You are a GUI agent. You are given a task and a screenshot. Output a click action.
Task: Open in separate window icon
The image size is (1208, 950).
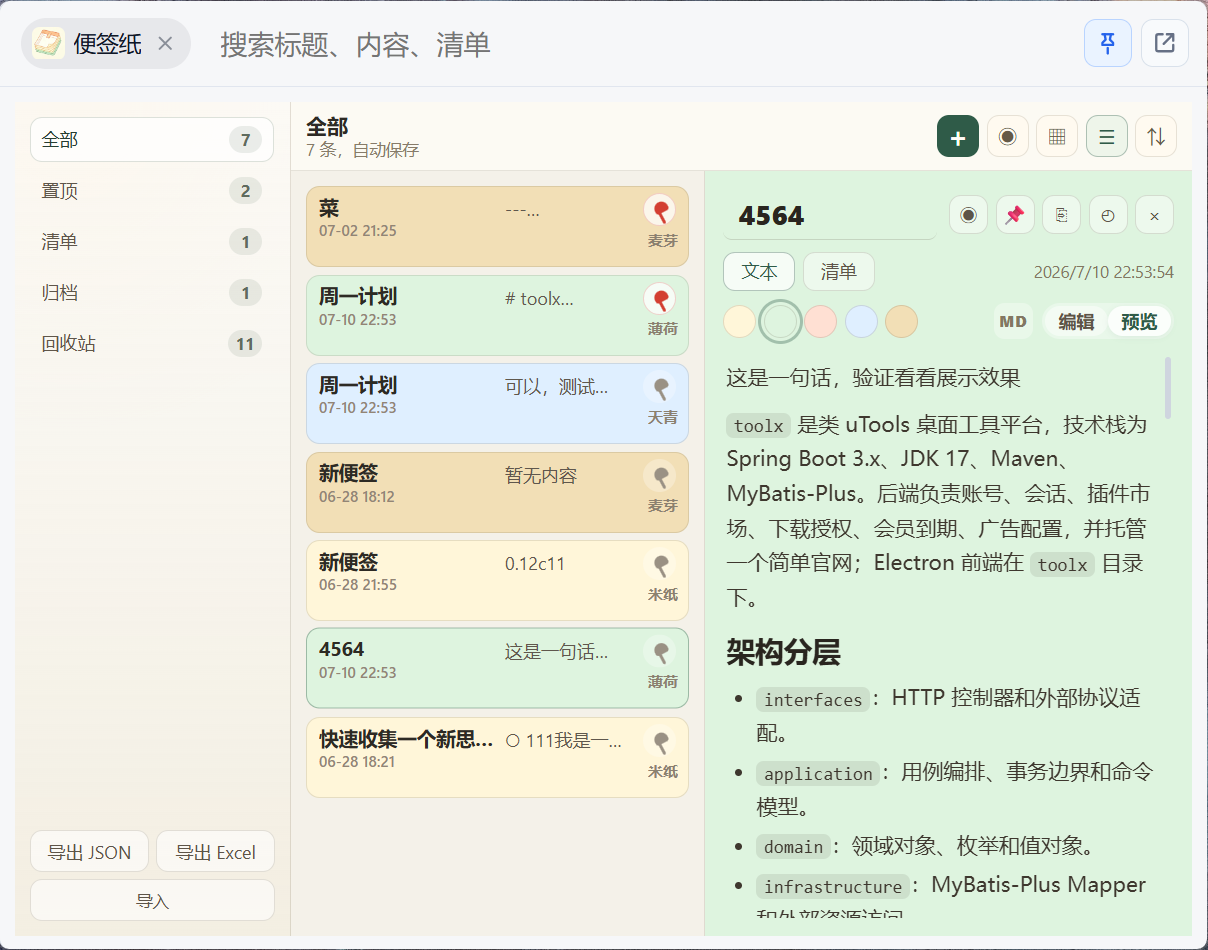[x=1165, y=43]
